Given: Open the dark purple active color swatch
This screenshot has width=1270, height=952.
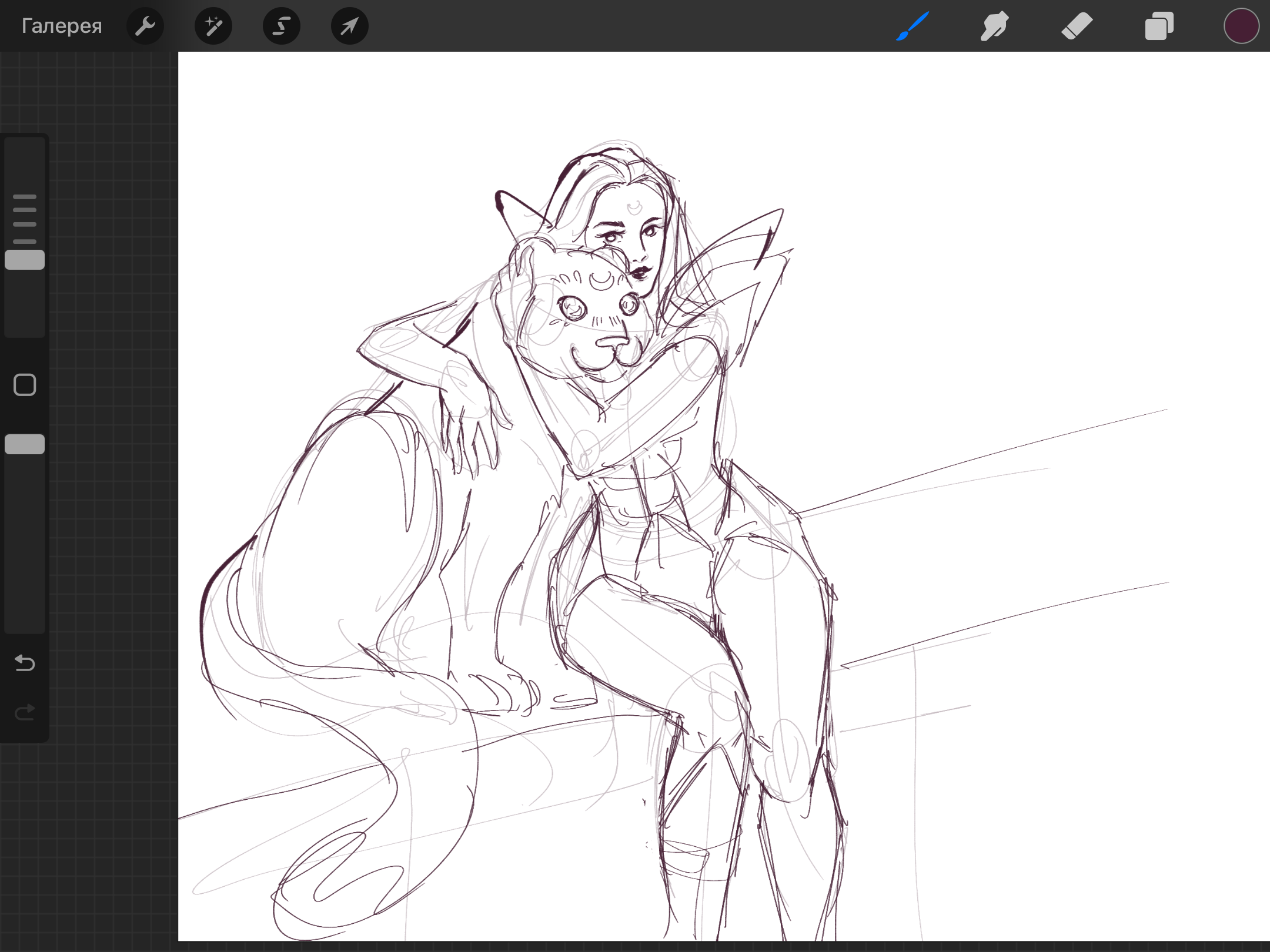Looking at the screenshot, I should pyautogui.click(x=1241, y=26).
